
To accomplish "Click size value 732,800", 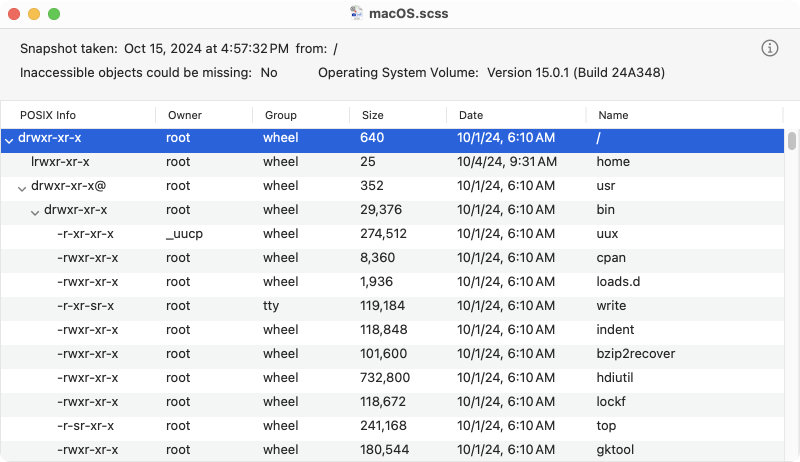I will (385, 377).
